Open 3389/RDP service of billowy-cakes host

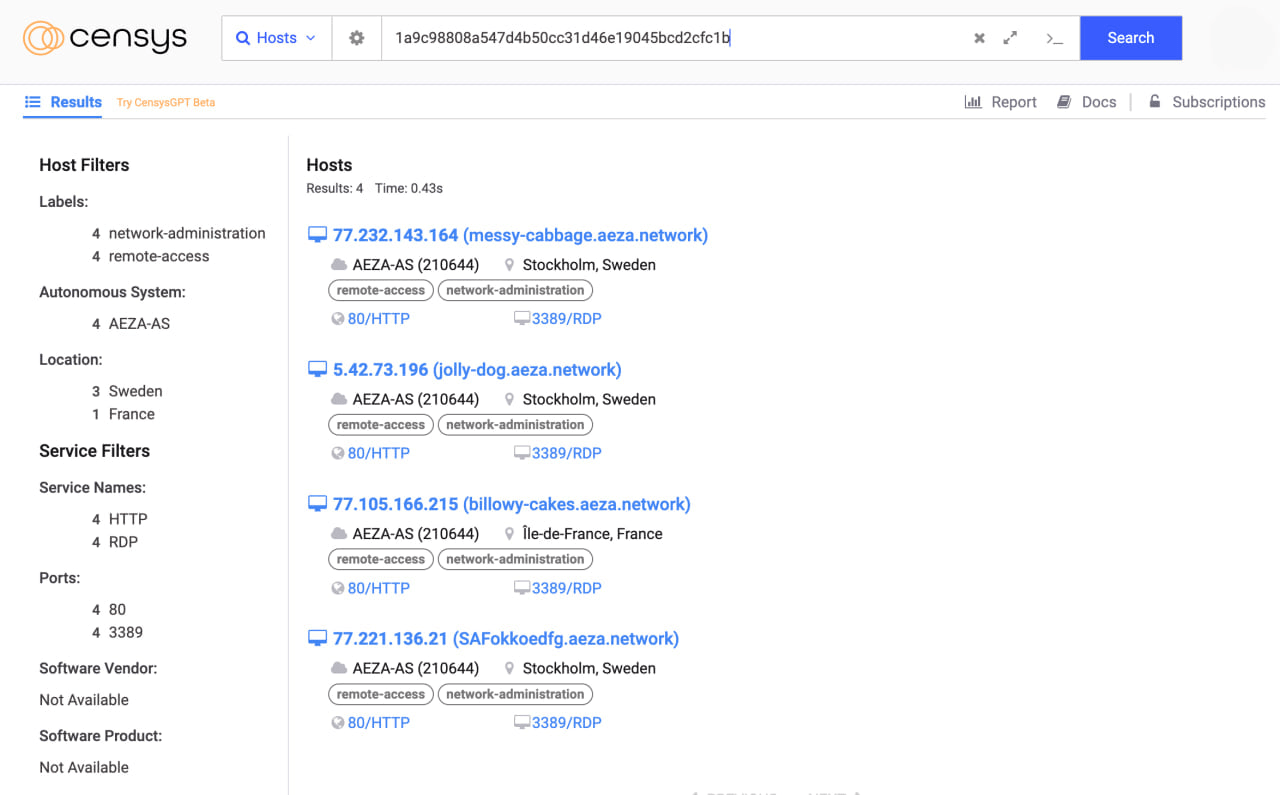pyautogui.click(x=566, y=588)
